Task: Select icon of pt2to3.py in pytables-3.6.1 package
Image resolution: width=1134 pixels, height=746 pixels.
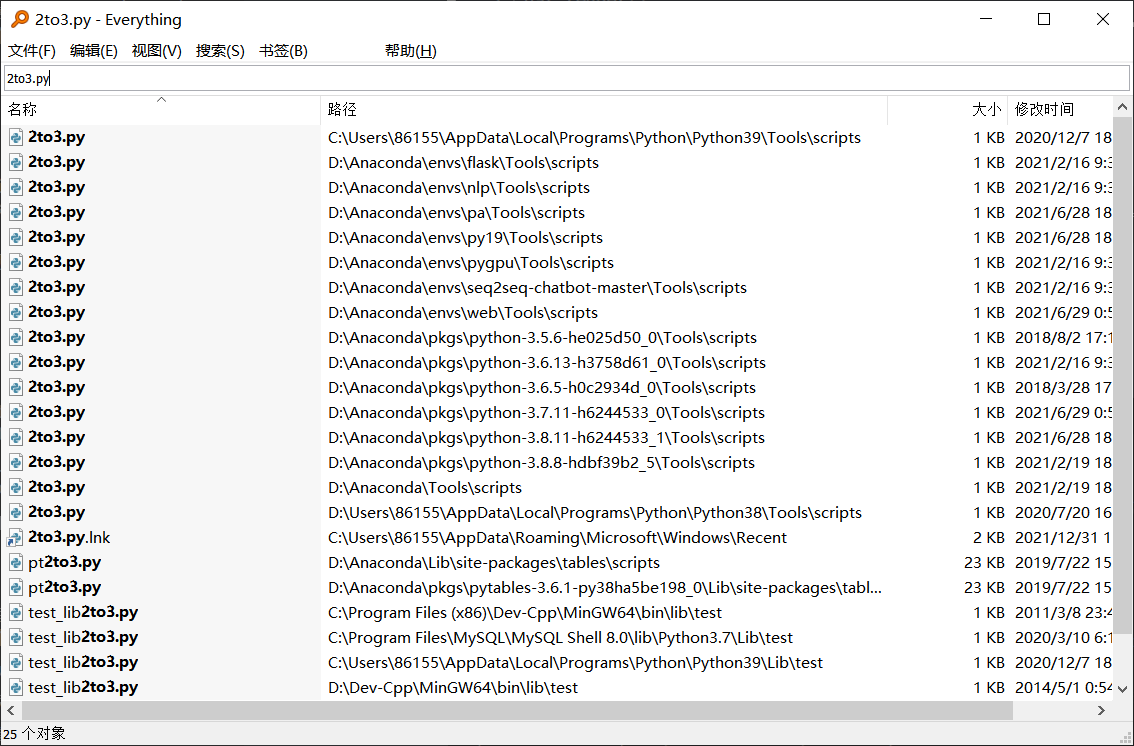Action: click(16, 587)
